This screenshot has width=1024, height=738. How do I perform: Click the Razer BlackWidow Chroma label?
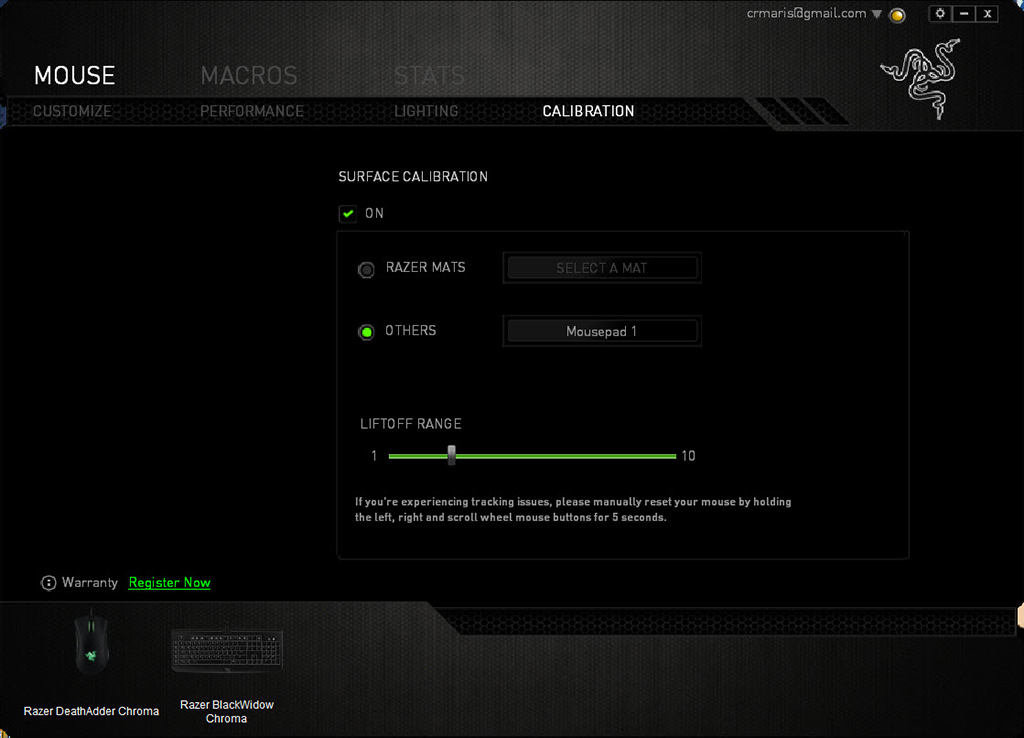[227, 712]
